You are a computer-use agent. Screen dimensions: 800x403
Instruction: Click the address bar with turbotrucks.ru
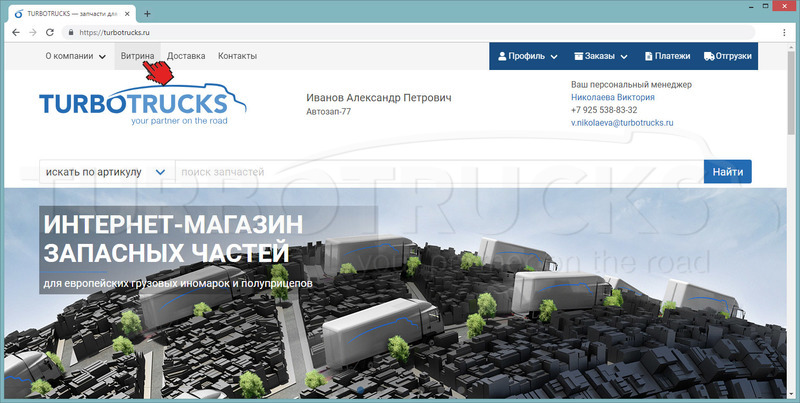click(x=408, y=32)
